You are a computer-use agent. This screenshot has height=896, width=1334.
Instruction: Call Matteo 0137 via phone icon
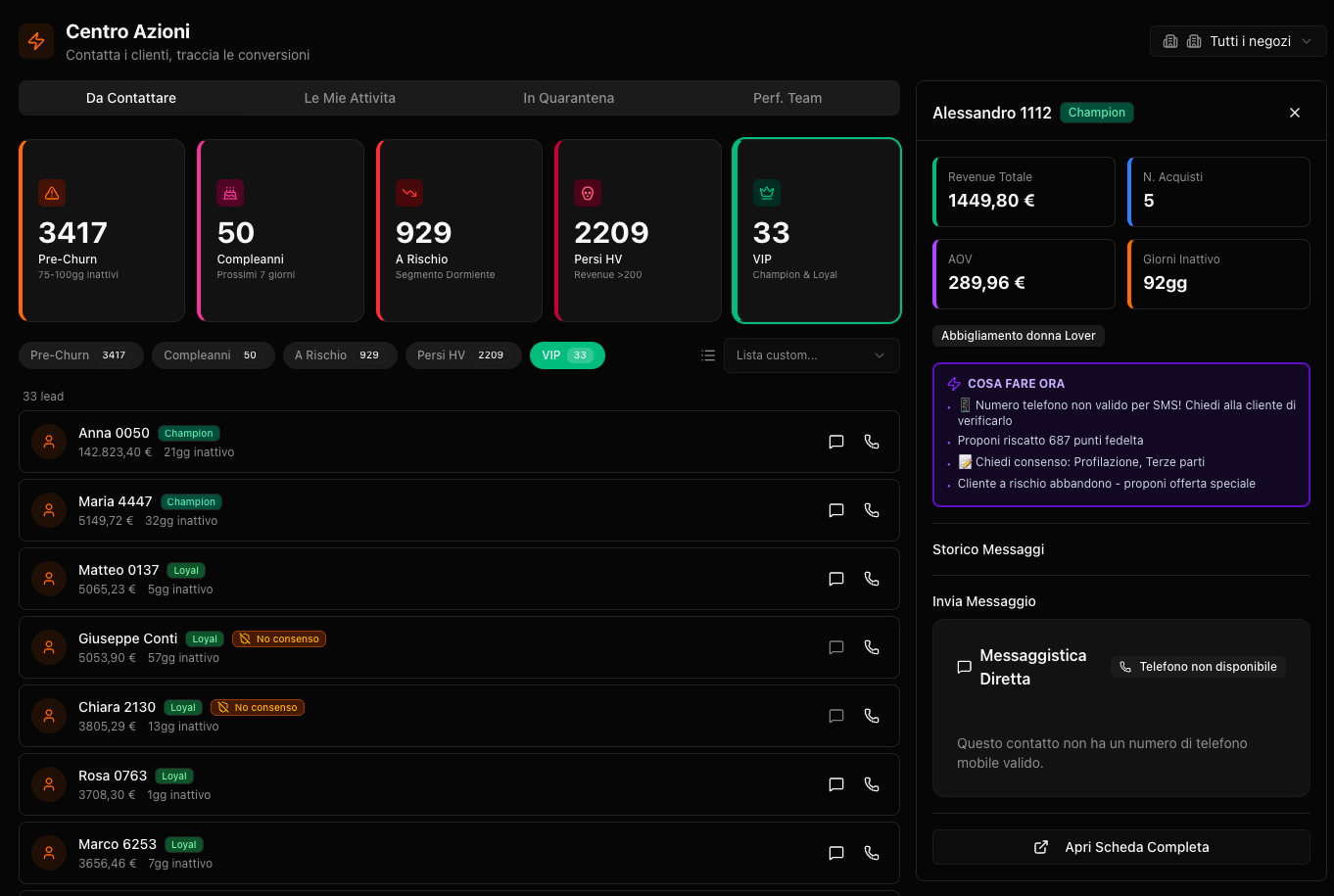pyautogui.click(x=871, y=579)
